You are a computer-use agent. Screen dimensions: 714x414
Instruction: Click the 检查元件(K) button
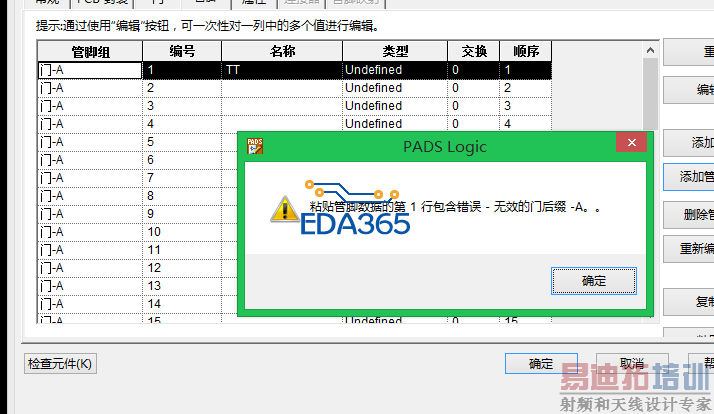60,364
